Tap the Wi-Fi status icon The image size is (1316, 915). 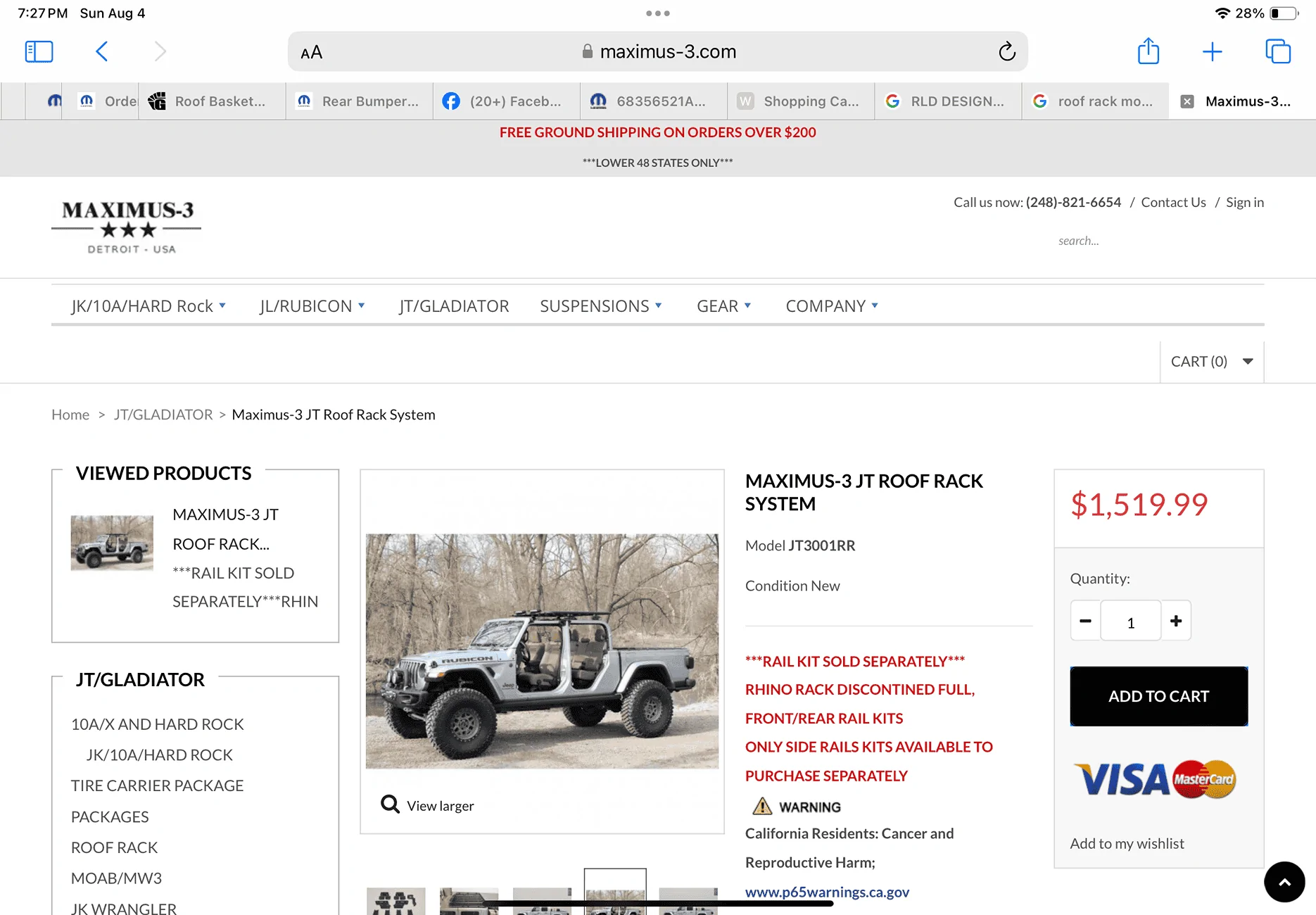coord(1222,13)
